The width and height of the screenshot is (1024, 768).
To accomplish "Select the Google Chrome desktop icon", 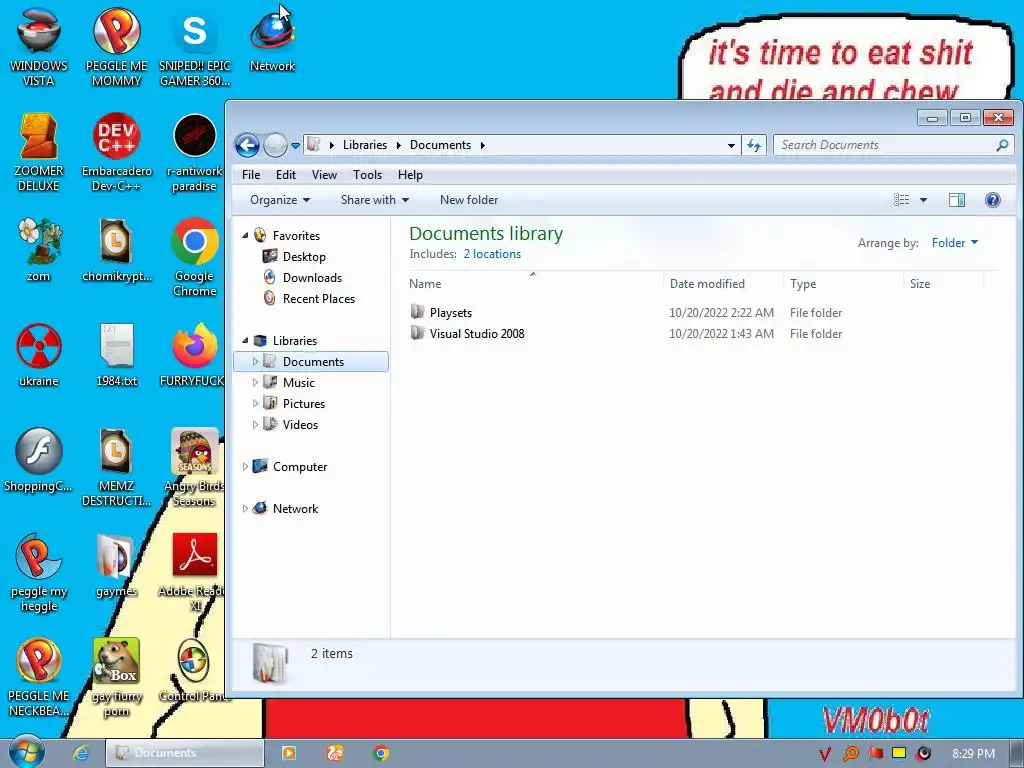I will click(x=195, y=257).
